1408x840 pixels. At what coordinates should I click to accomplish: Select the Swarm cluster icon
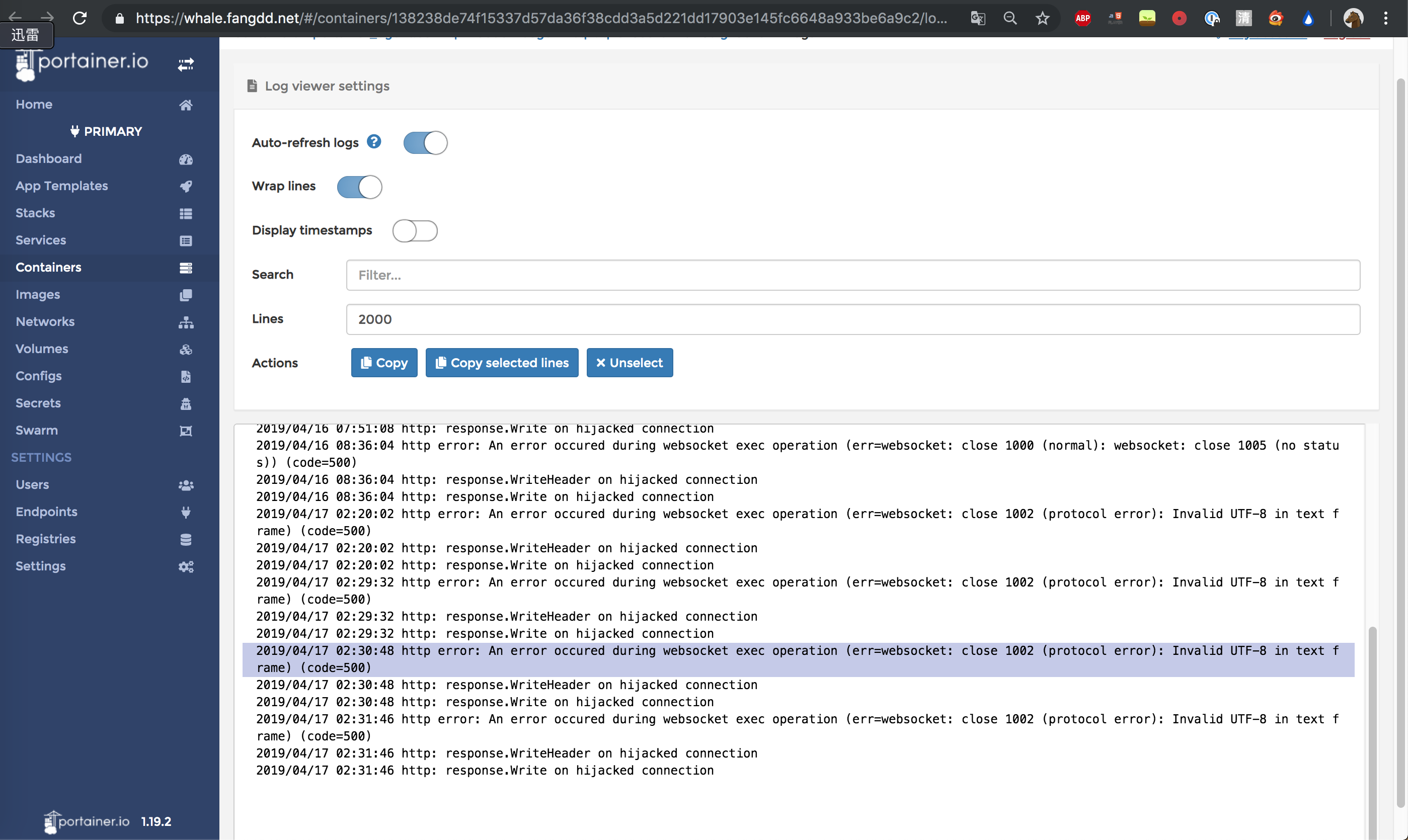(x=186, y=431)
